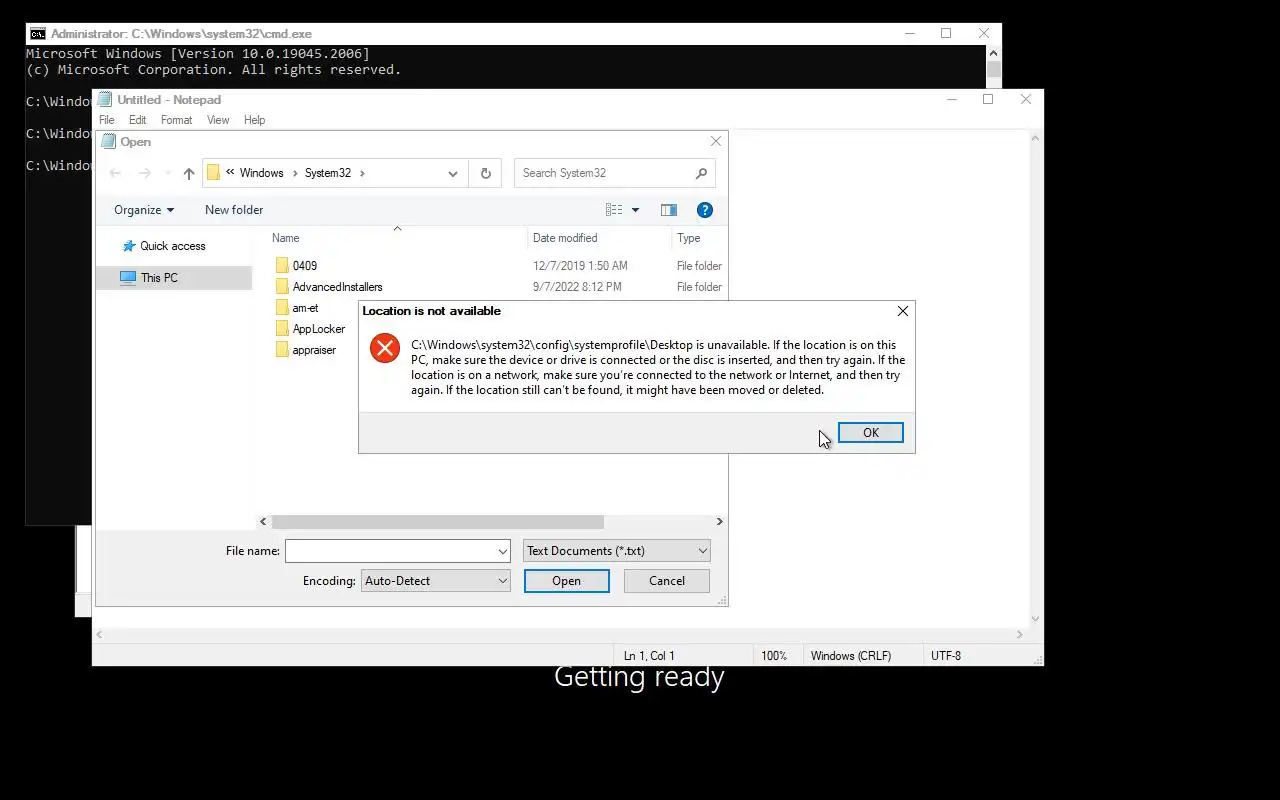Refresh the System32 folder view
Viewport: 1280px width, 800px height.
[485, 173]
